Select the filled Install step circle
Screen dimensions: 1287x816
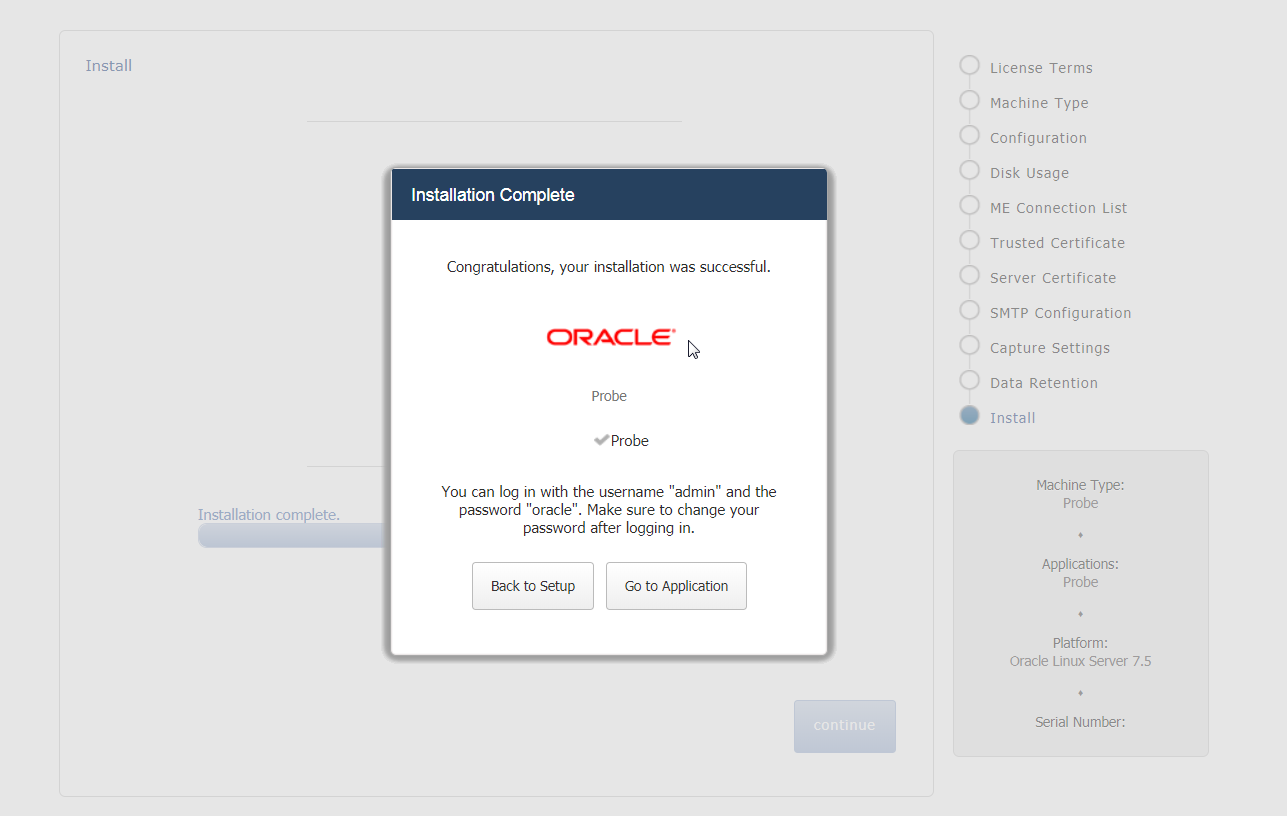[x=969, y=415]
